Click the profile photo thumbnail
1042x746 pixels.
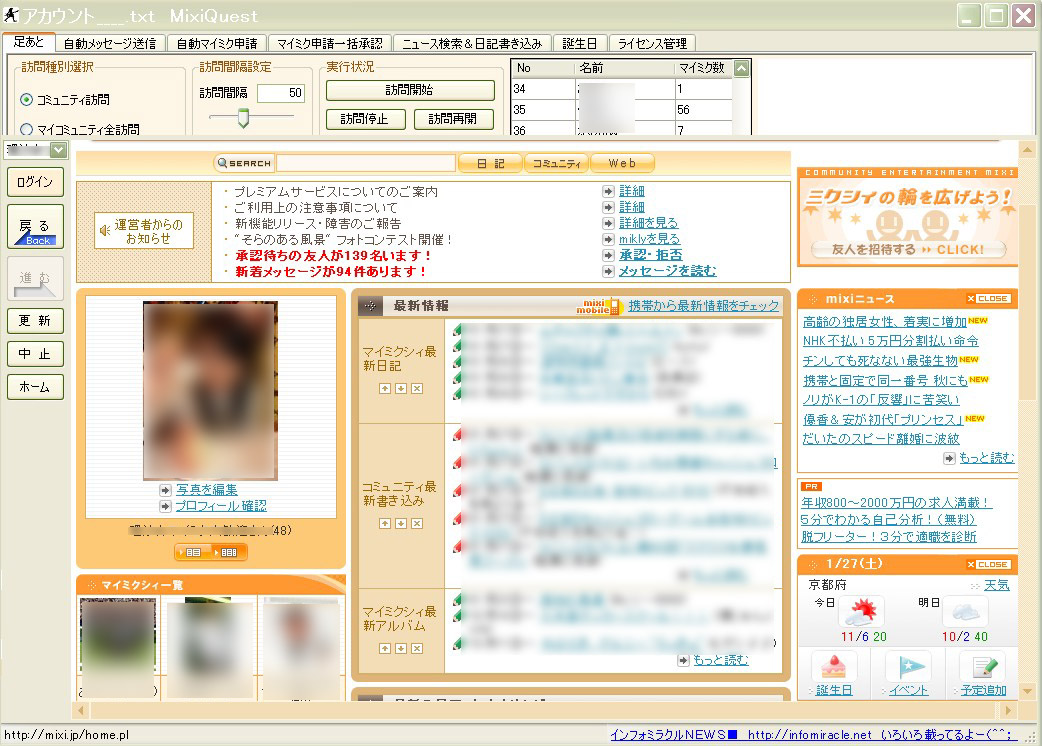pos(211,391)
